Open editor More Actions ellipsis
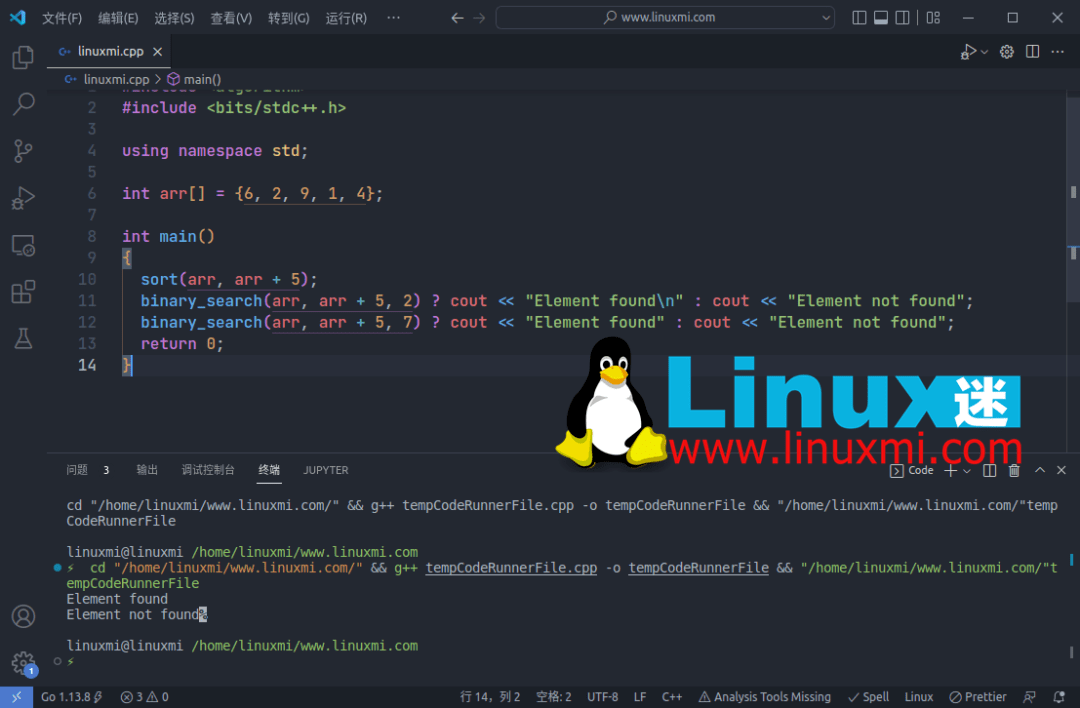This screenshot has height=708, width=1080. pos(1058,52)
